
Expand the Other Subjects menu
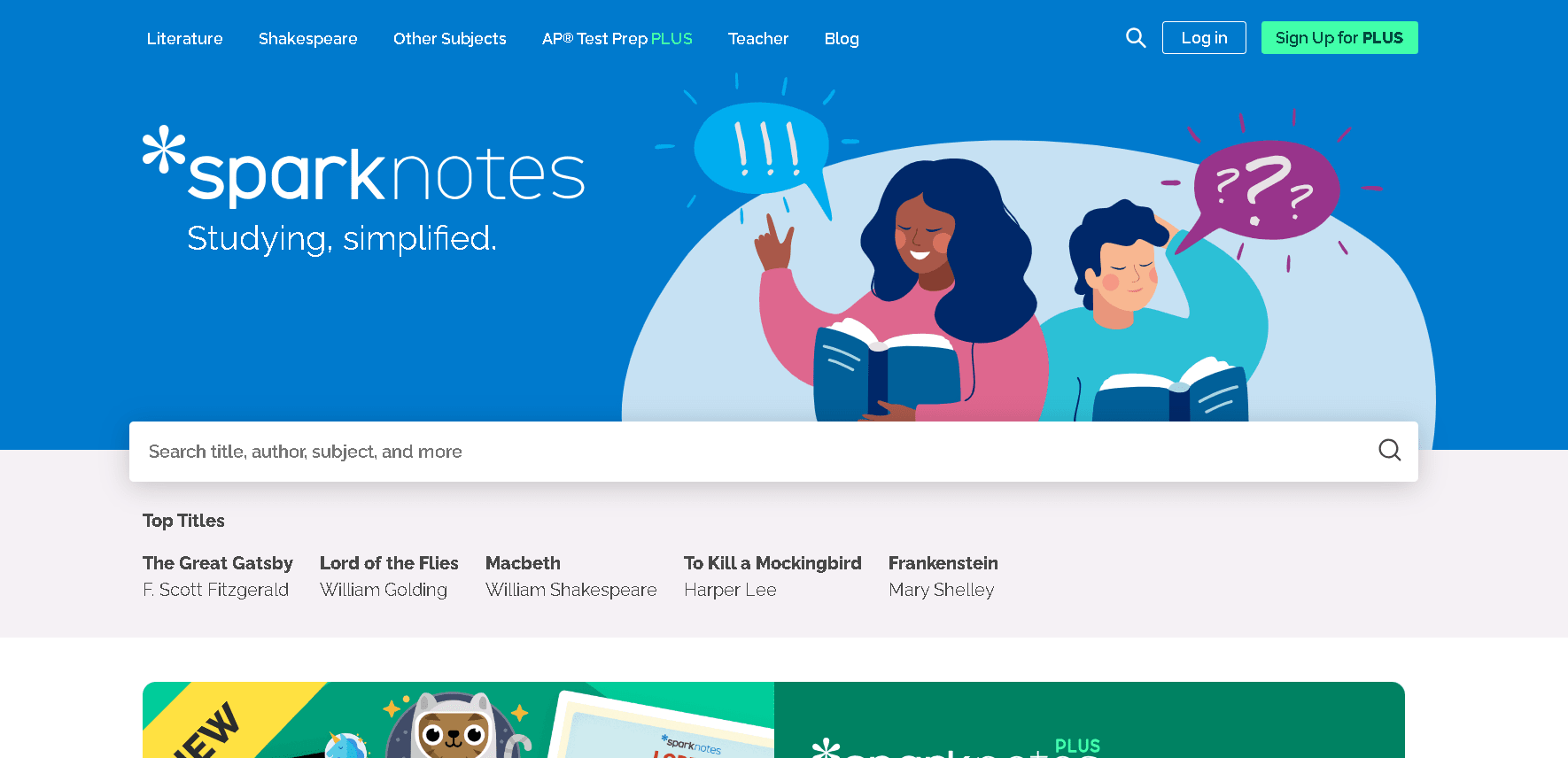[450, 39]
